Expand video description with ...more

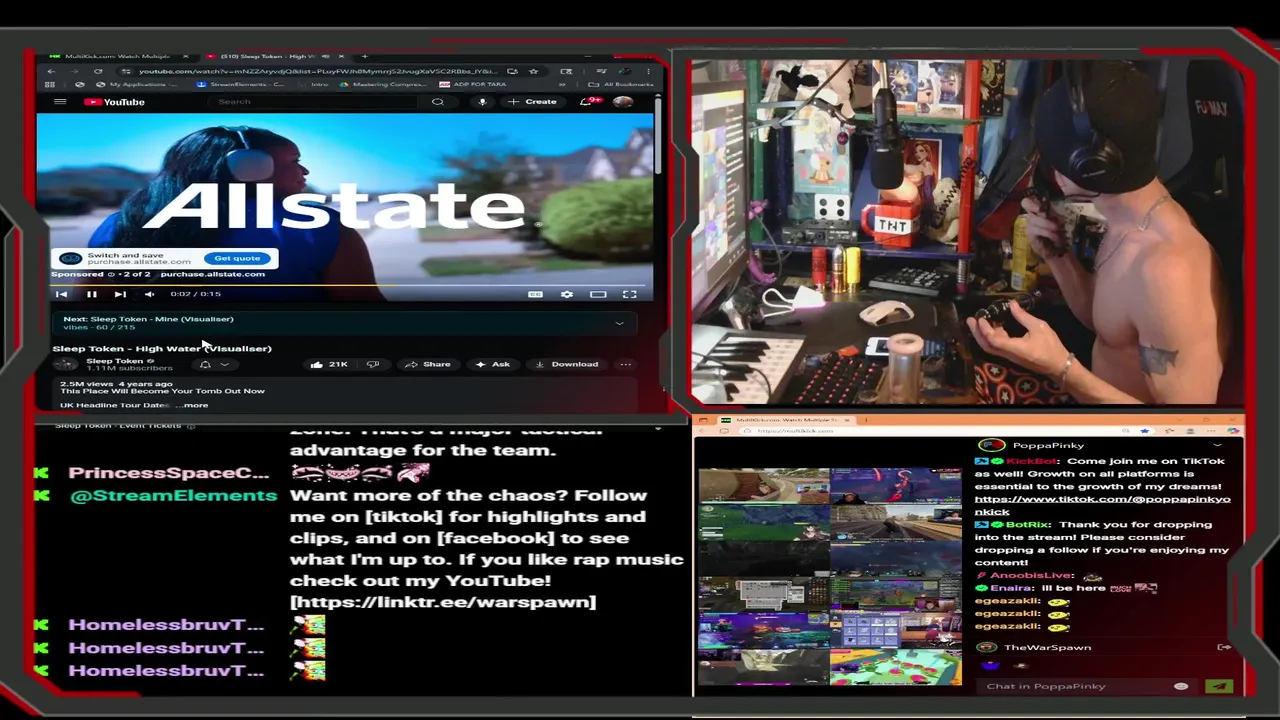[x=193, y=405]
